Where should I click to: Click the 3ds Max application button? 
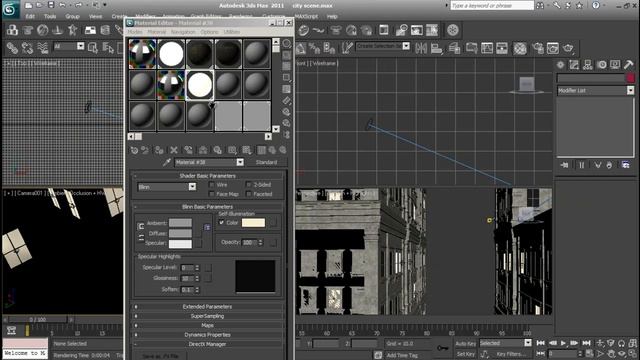click(10, 9)
